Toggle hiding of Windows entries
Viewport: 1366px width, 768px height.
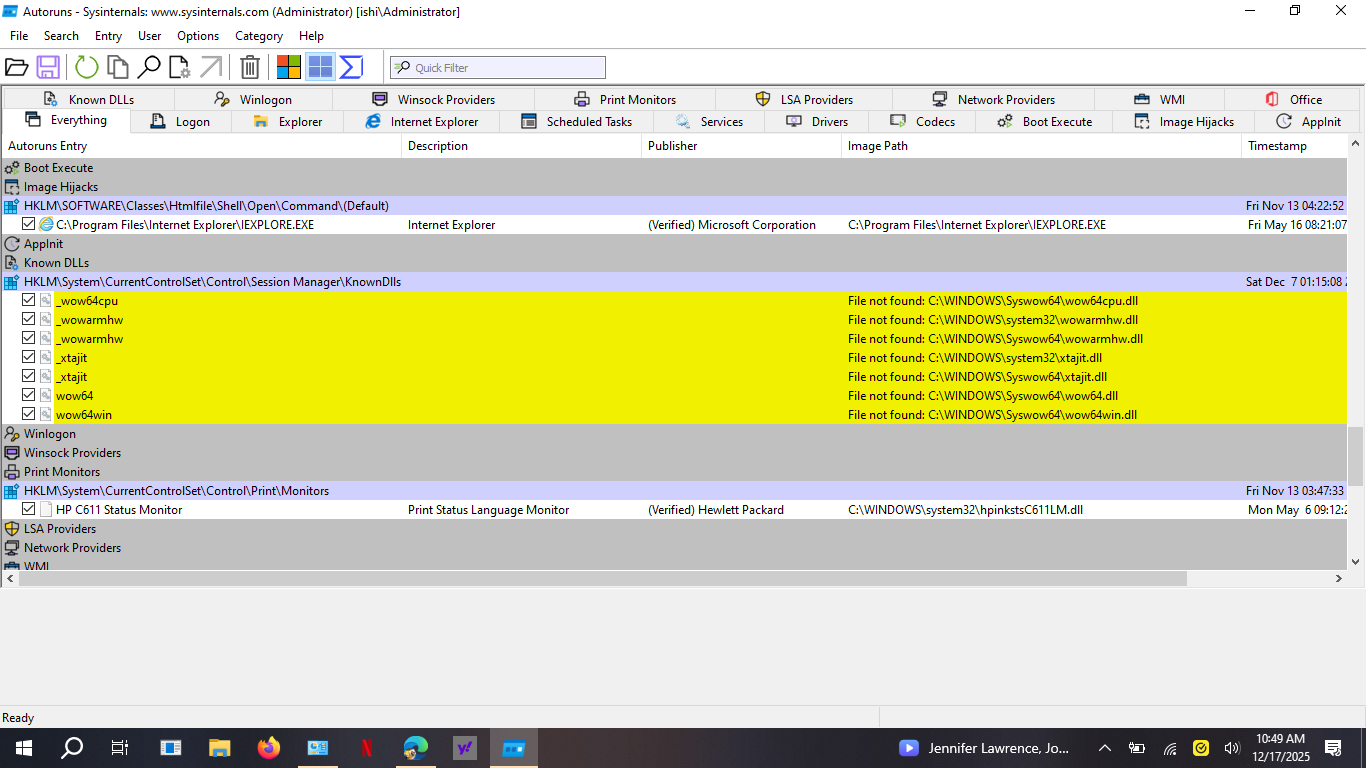pos(319,67)
